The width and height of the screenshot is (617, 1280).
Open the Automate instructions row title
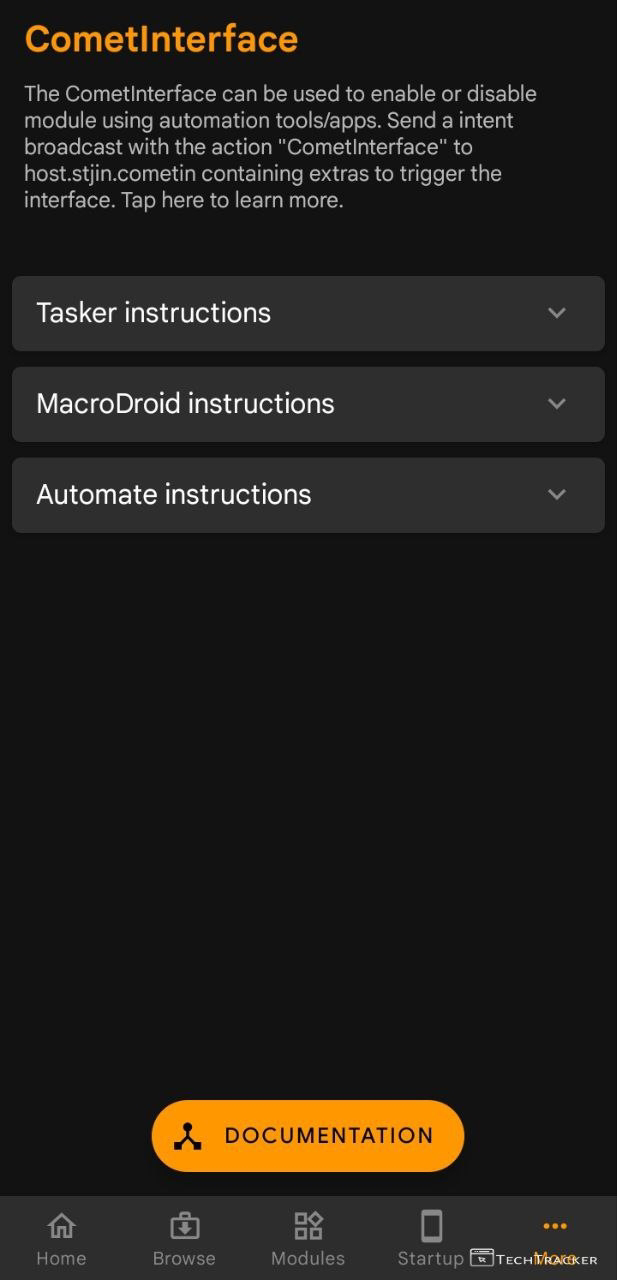tap(173, 495)
